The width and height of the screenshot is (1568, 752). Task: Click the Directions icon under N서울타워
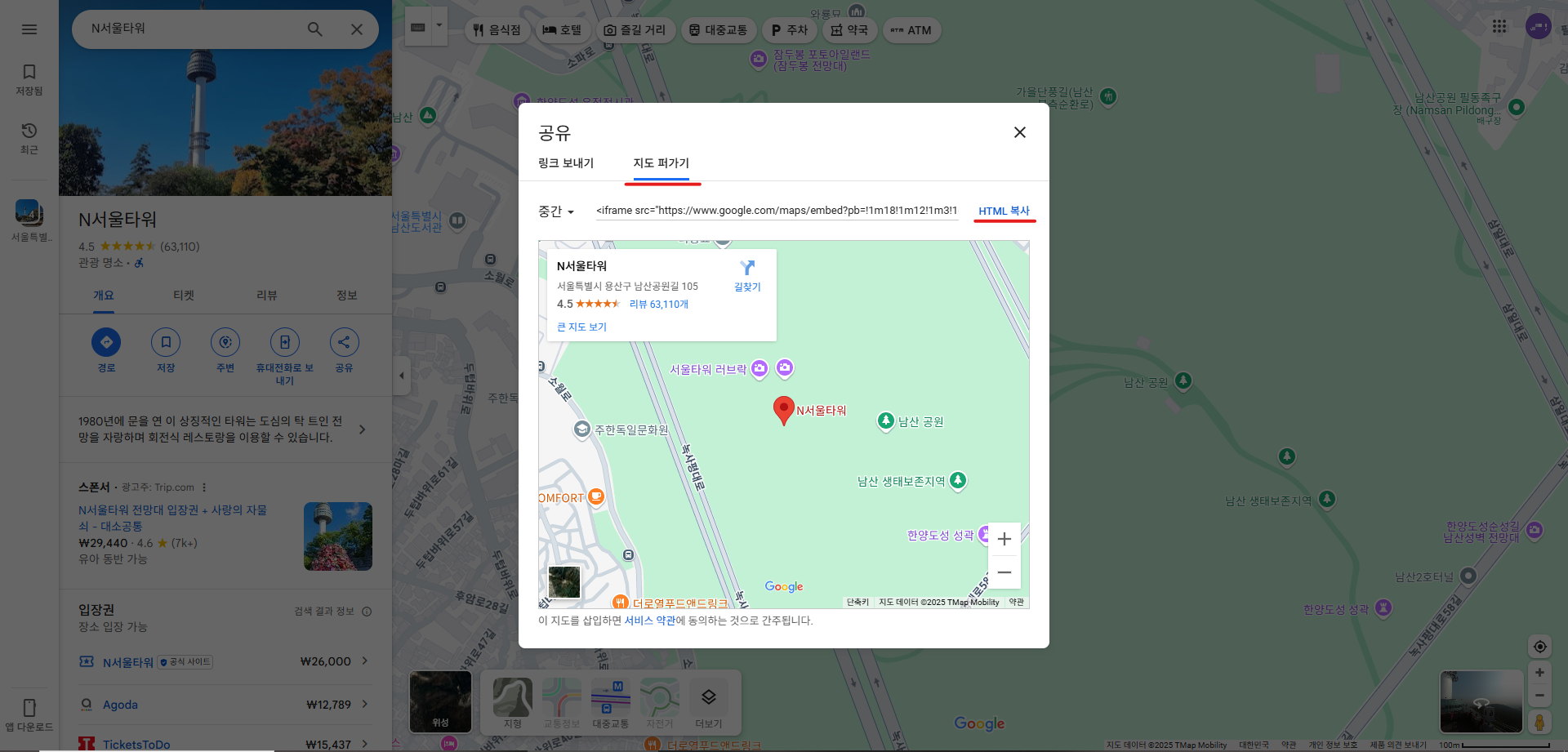pos(106,342)
